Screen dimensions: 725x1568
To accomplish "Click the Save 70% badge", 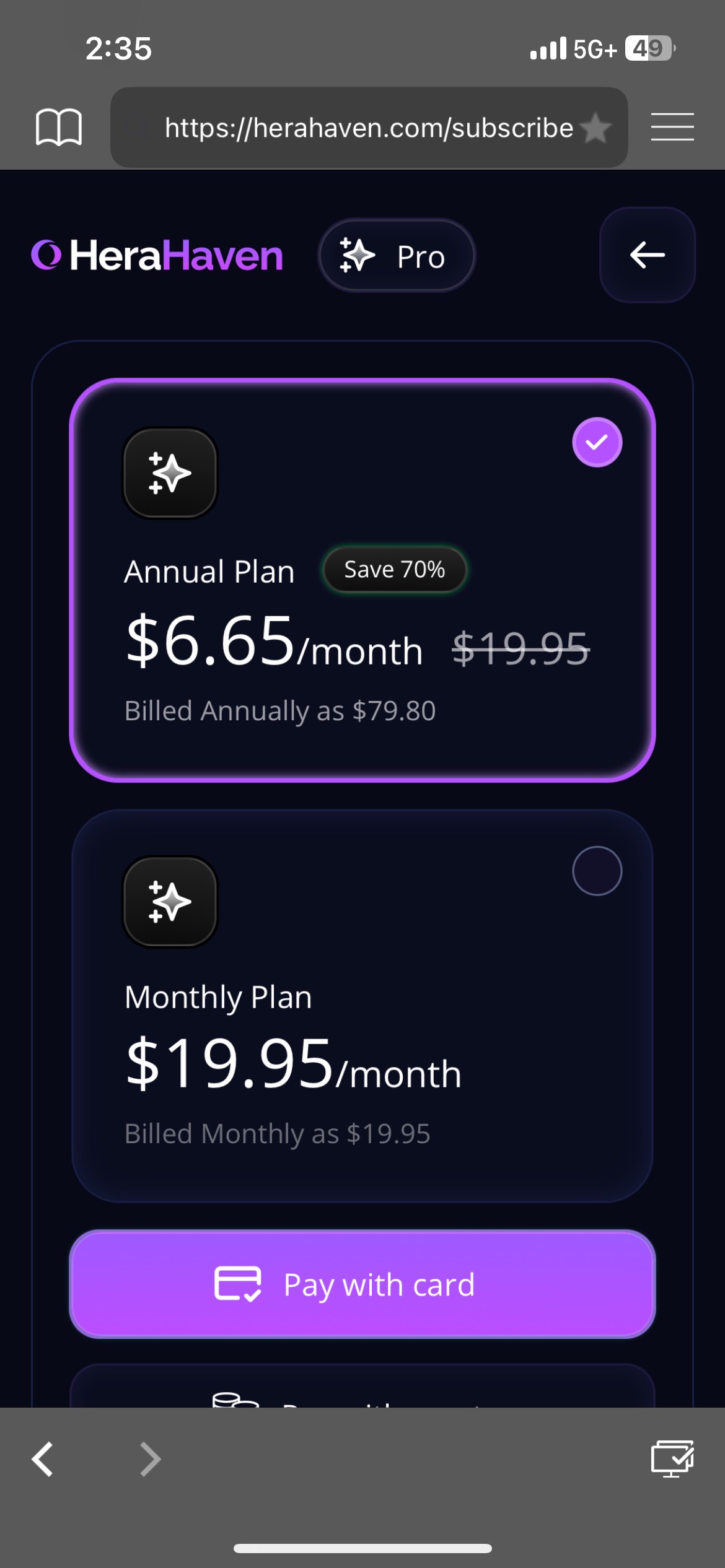I will [394, 570].
